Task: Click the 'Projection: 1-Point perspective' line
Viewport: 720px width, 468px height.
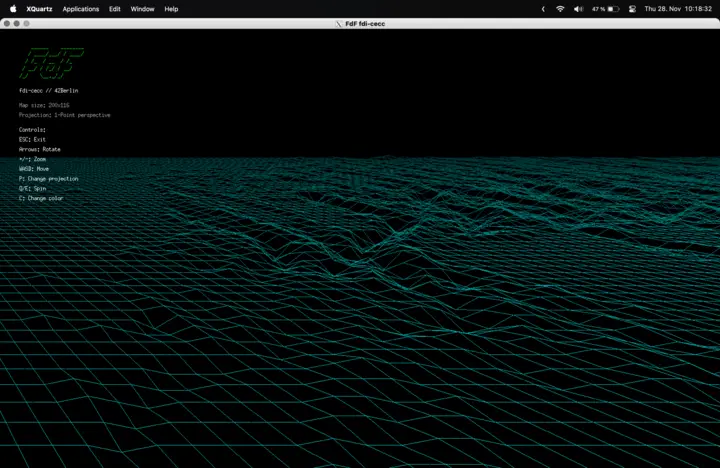Action: tap(64, 115)
